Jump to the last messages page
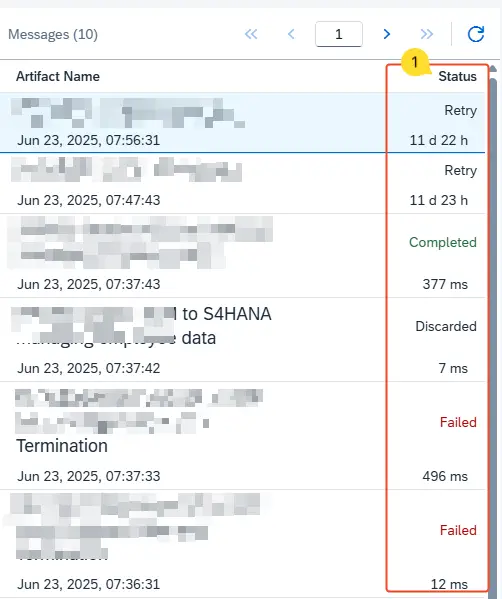Screen dimensions: 502x599 coord(427,34)
